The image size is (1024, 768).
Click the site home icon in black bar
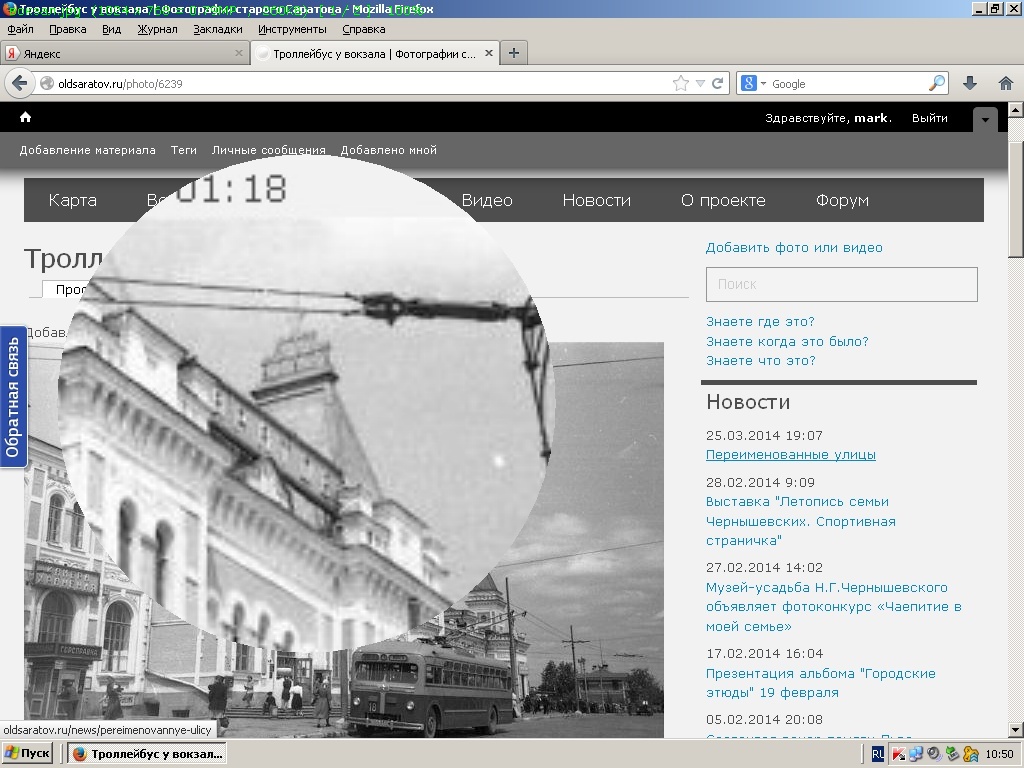point(25,117)
